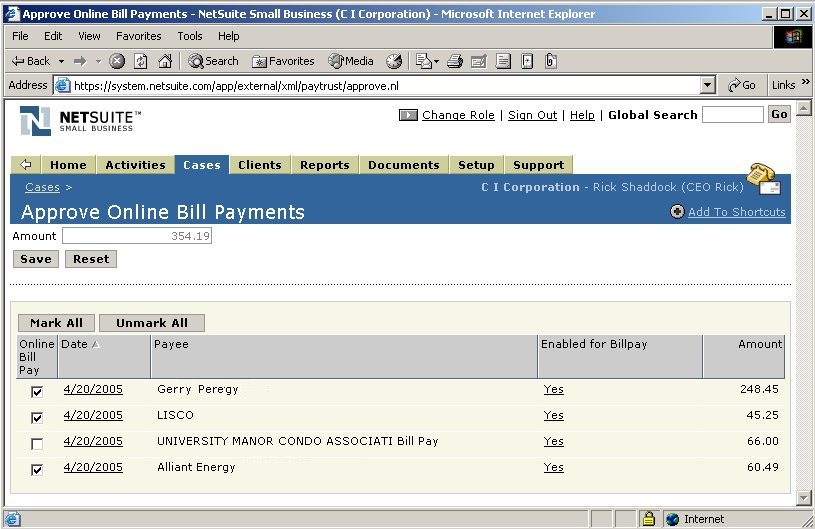The width and height of the screenshot is (815, 529).
Task: Click the page scrollbar down arrow
Action: (x=804, y=498)
